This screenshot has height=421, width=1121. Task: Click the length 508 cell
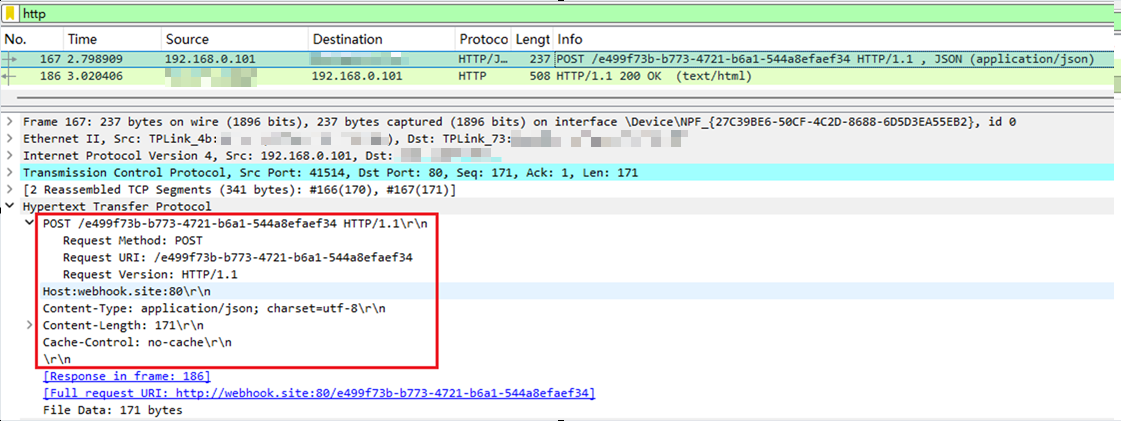[538, 75]
